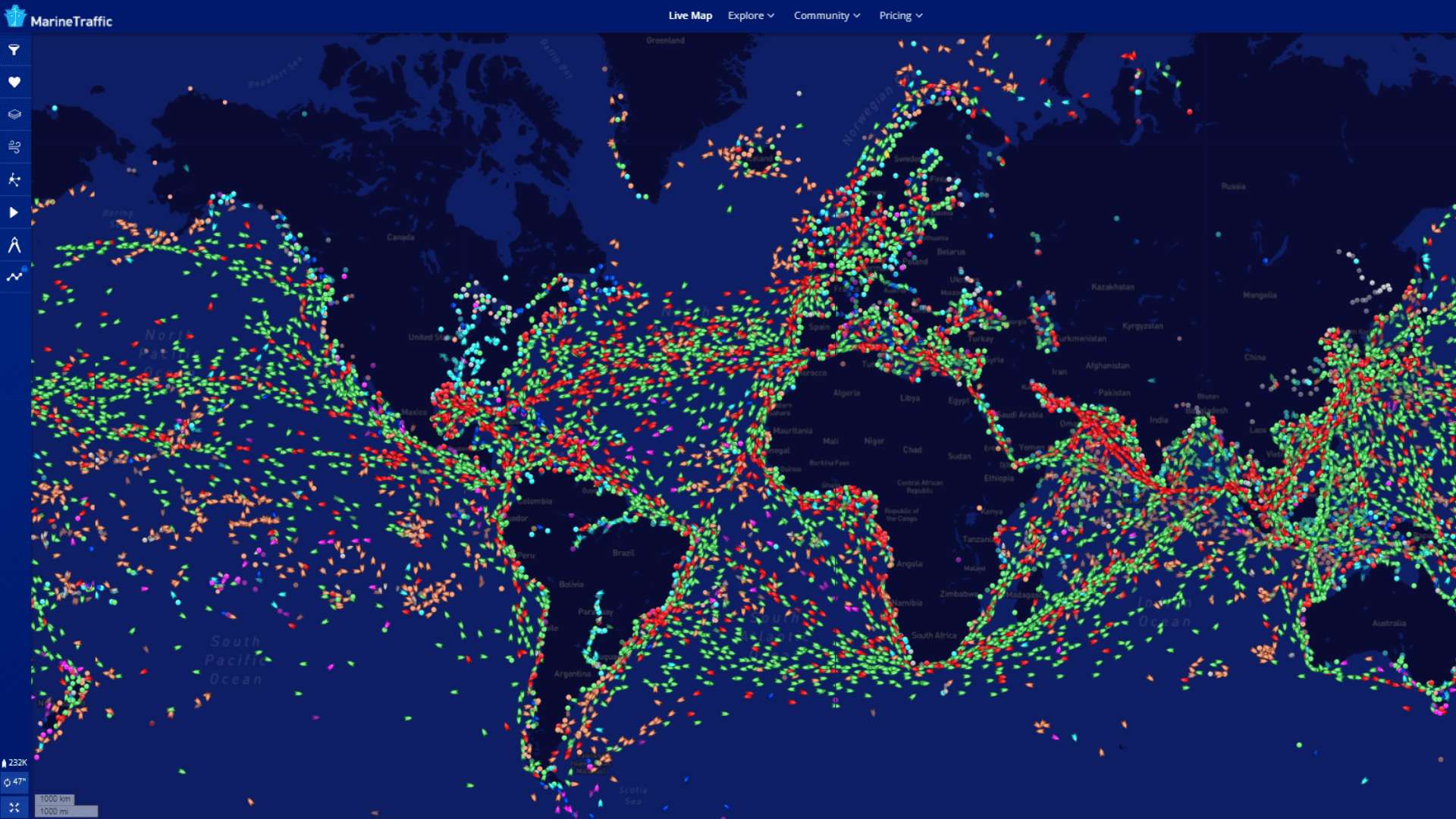Image resolution: width=1456 pixels, height=819 pixels.
Task: Click the filter/funnel icon in sidebar
Action: pos(14,48)
